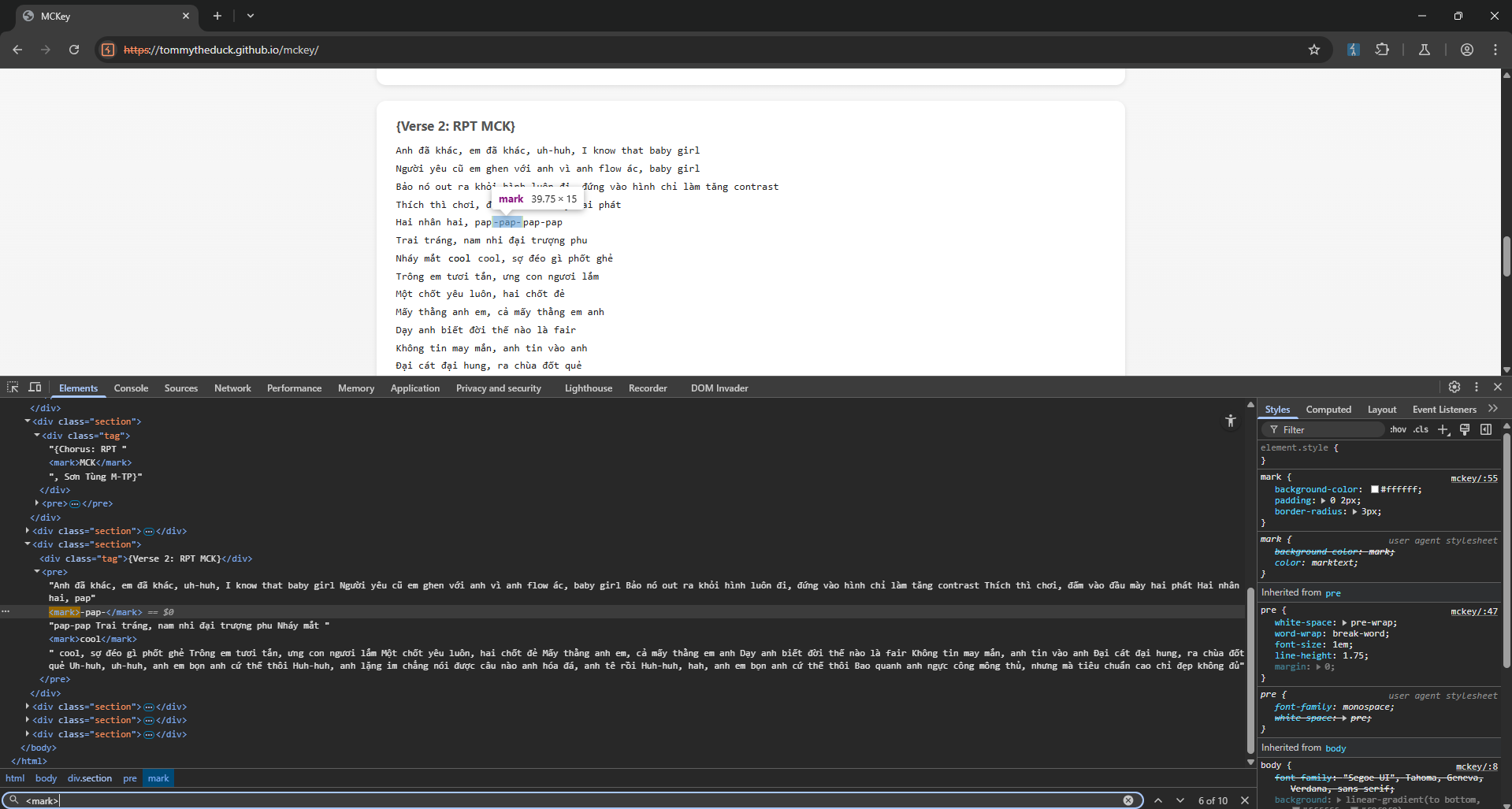Image resolution: width=1512 pixels, height=809 pixels.
Task: Follow the Inherited from body link
Action: coord(1336,748)
